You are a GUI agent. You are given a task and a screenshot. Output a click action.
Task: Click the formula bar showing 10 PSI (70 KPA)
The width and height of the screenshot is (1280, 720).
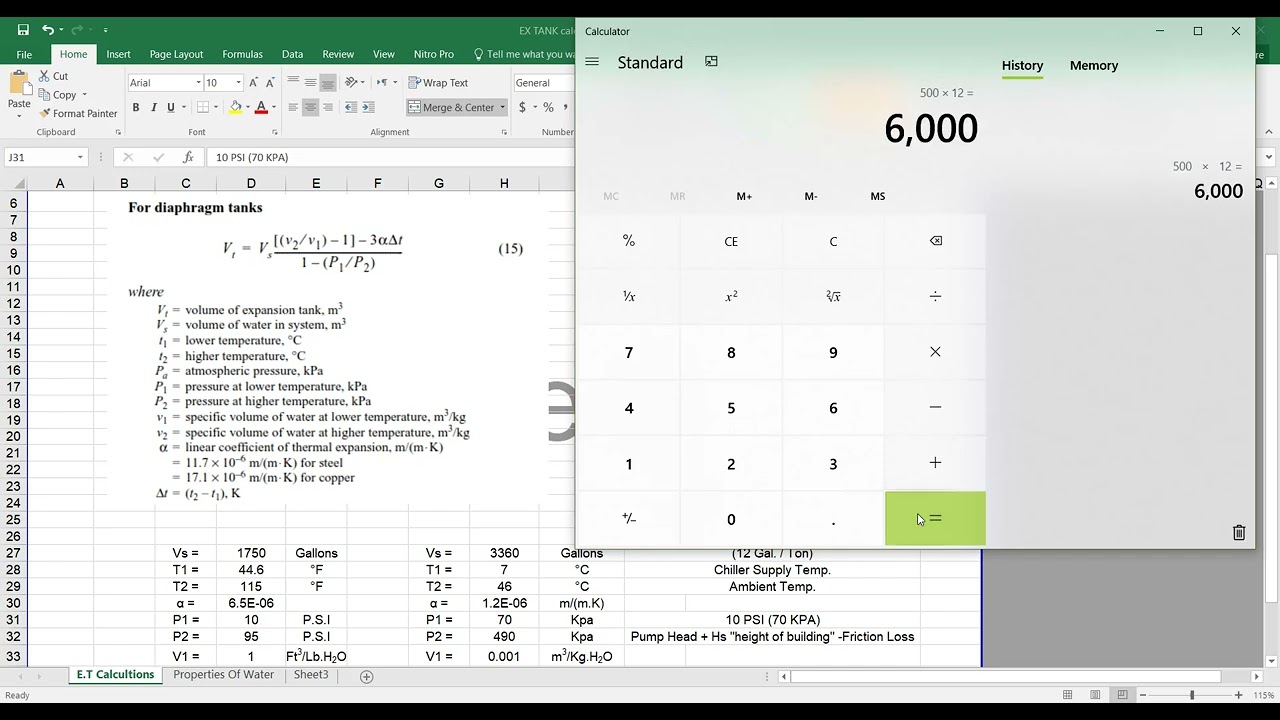pos(390,157)
